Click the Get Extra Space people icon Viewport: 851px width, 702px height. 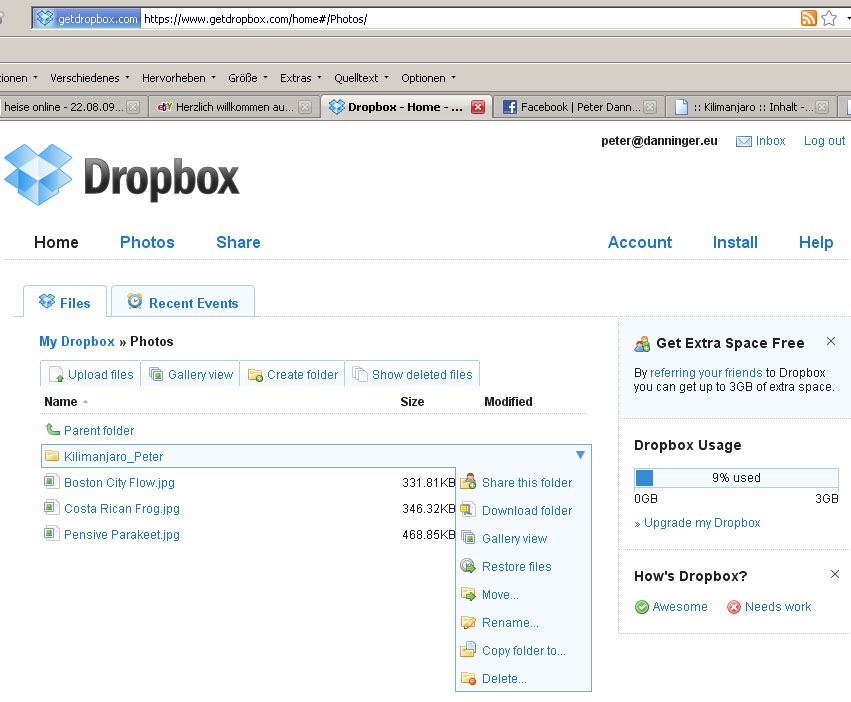[642, 344]
